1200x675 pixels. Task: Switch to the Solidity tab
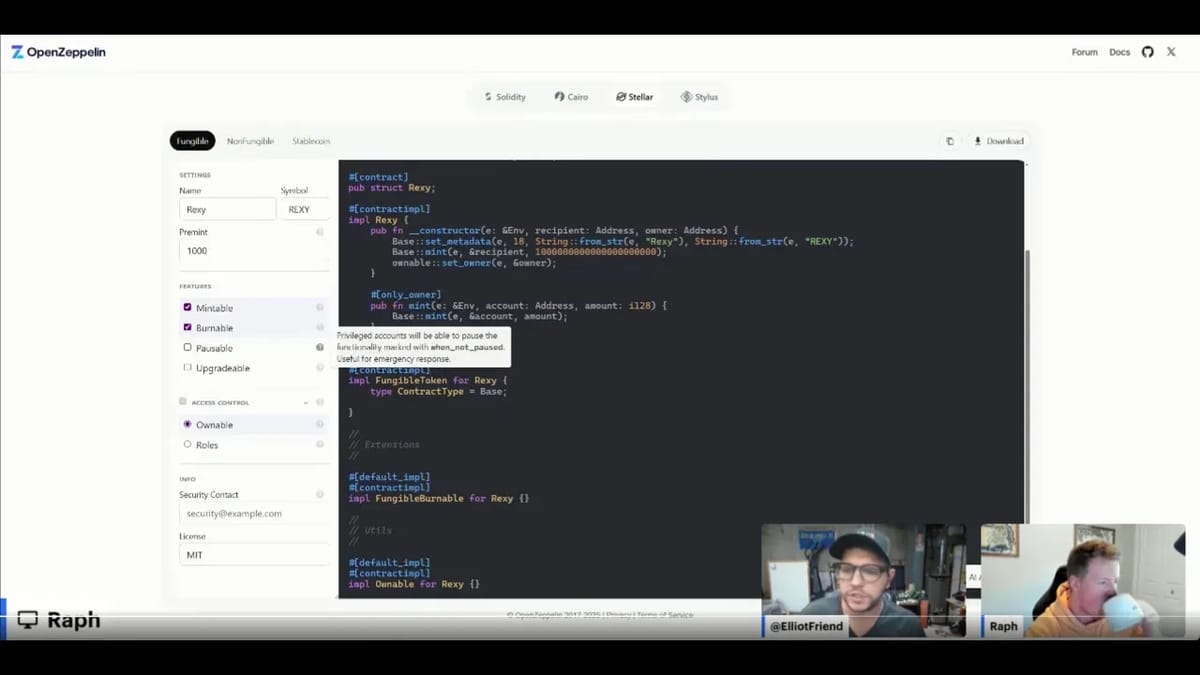click(505, 97)
